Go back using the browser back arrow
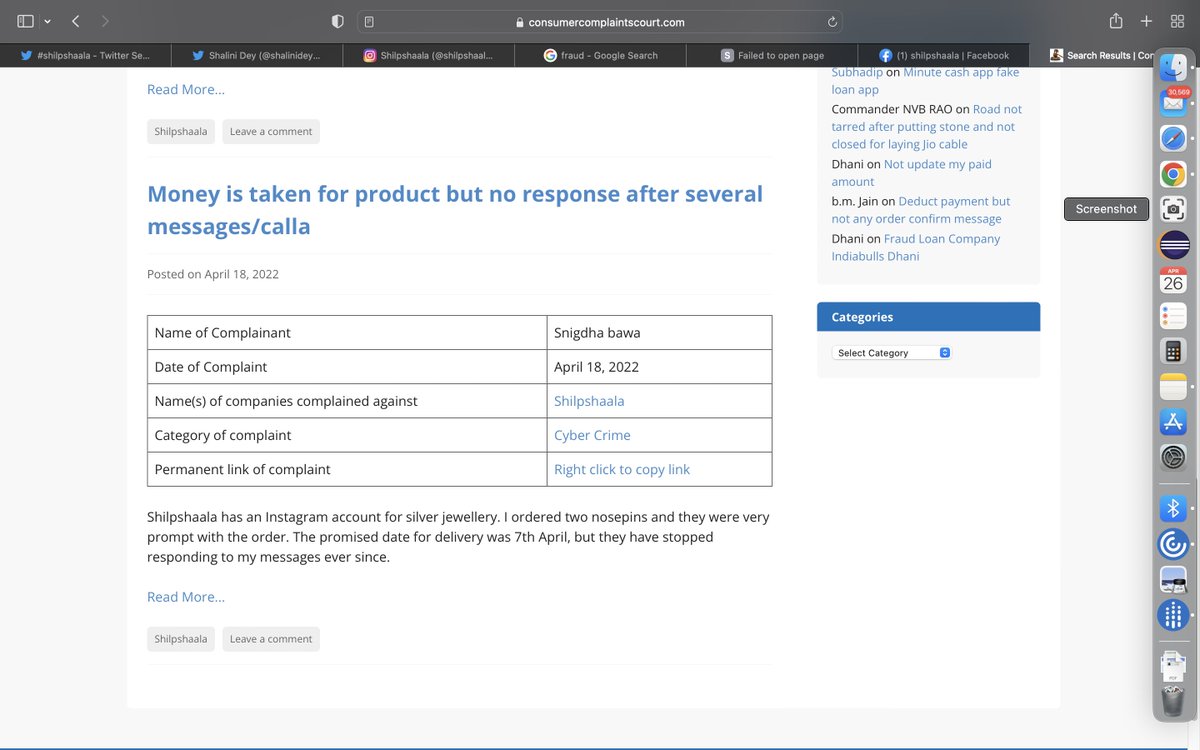 pyautogui.click(x=76, y=21)
